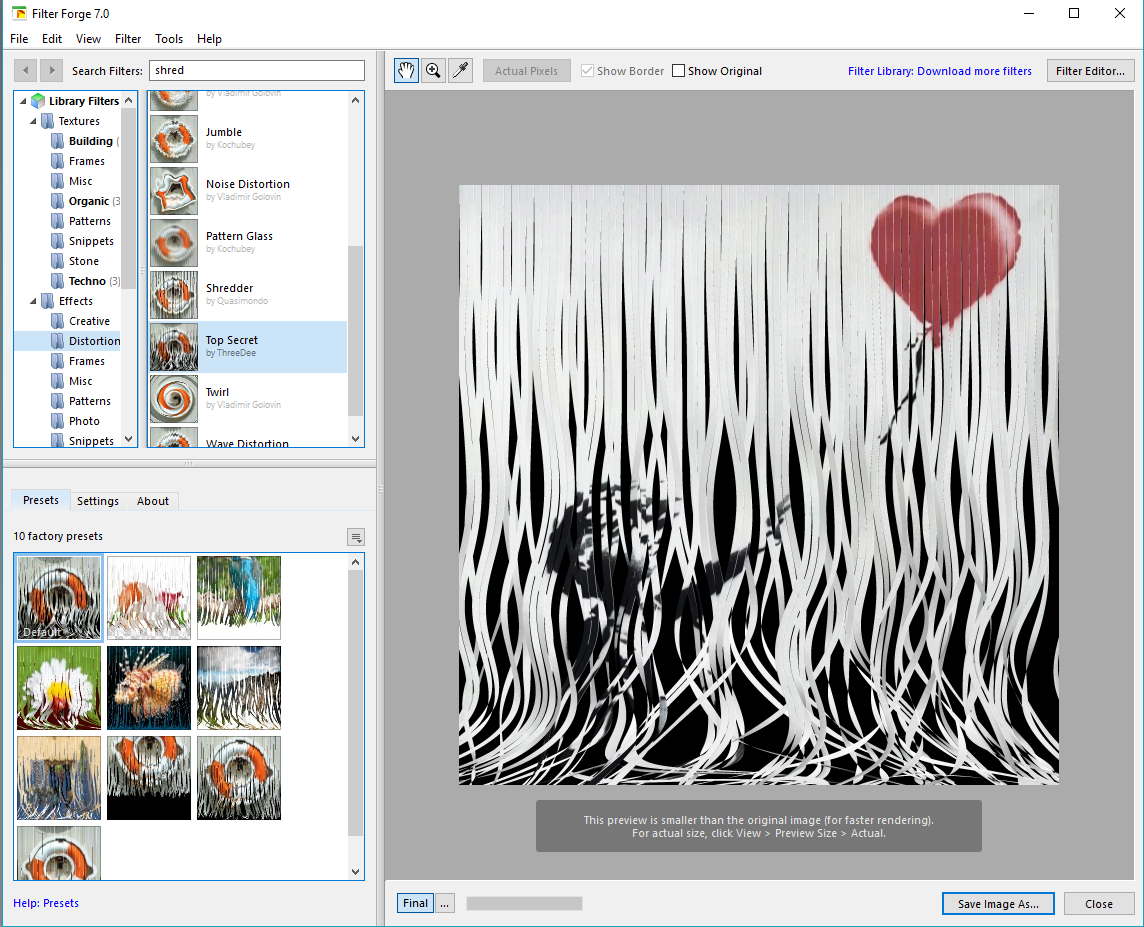Collapse the Library Filters node
Viewport: 1144px width, 927px height.
point(22,100)
